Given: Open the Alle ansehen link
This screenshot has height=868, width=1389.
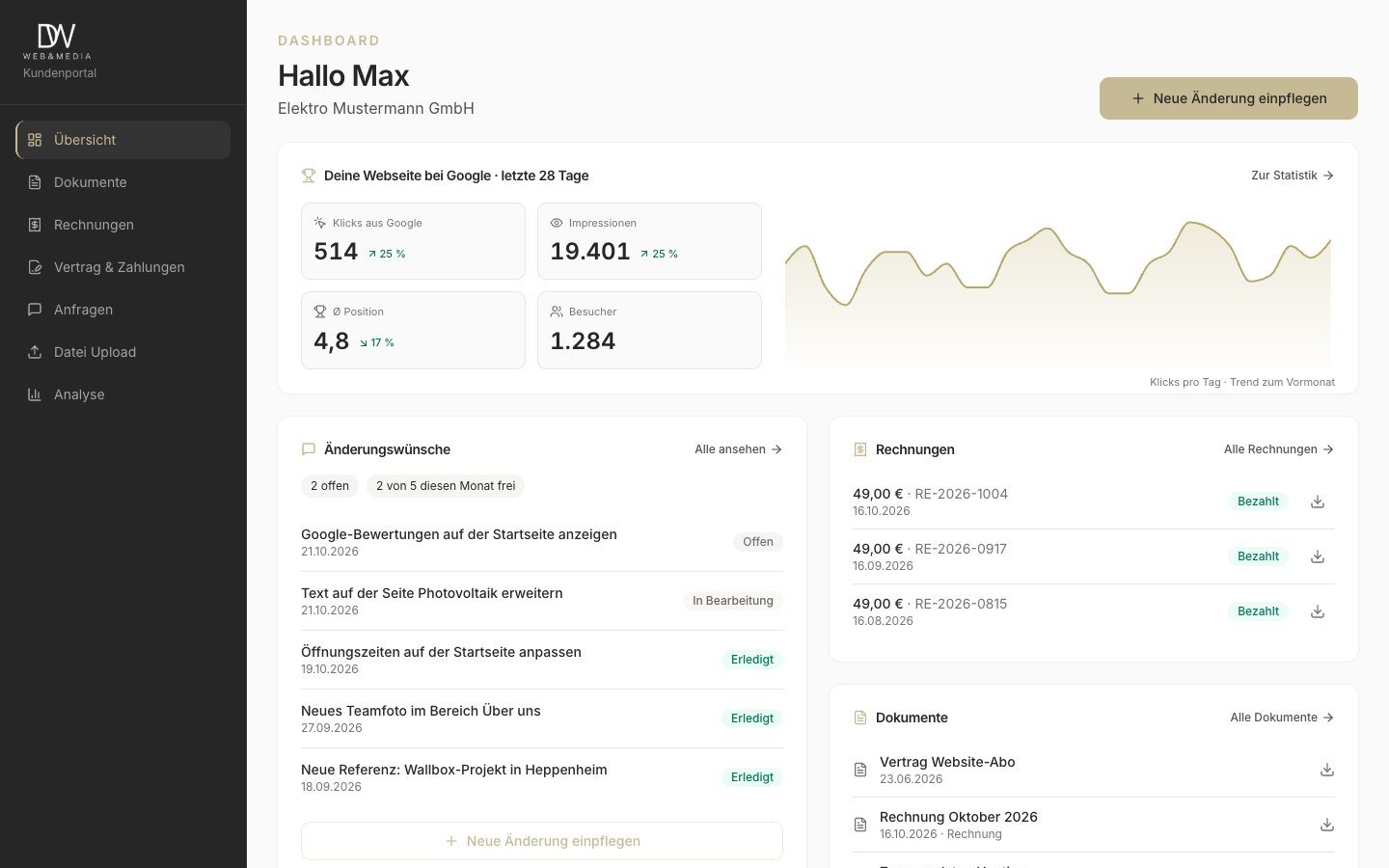Looking at the screenshot, I should click(x=739, y=449).
